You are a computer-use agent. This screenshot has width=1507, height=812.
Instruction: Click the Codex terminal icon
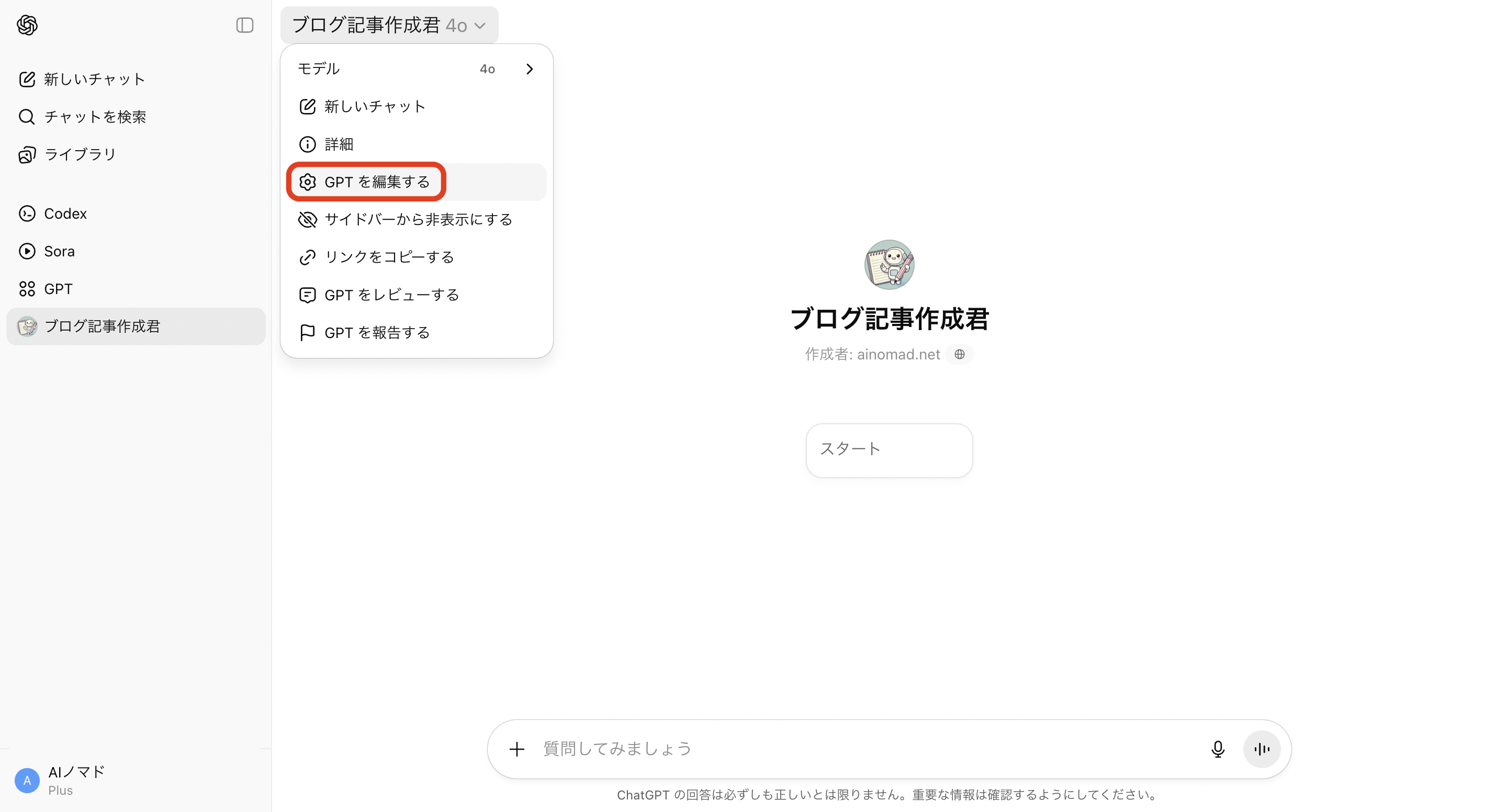click(x=27, y=213)
